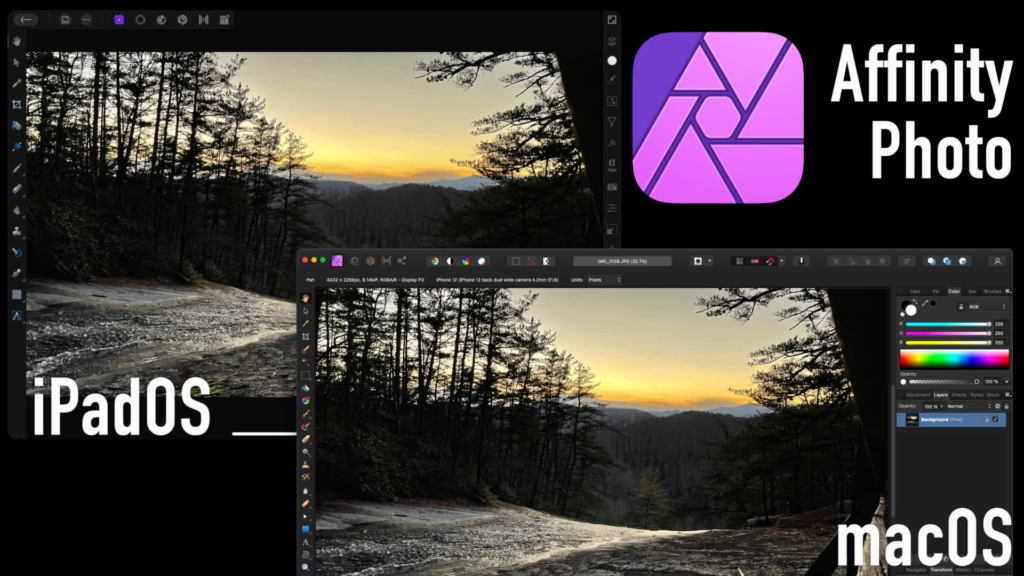Select the hand View tool in macOS
Viewport: 1024px width, 576px height.
pyautogui.click(x=306, y=298)
